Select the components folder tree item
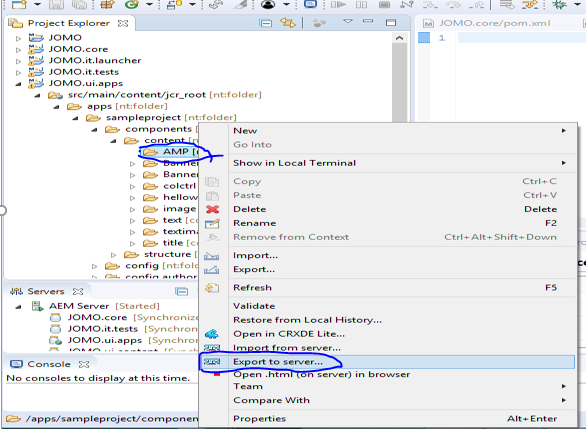The image size is (586, 429). 159,129
